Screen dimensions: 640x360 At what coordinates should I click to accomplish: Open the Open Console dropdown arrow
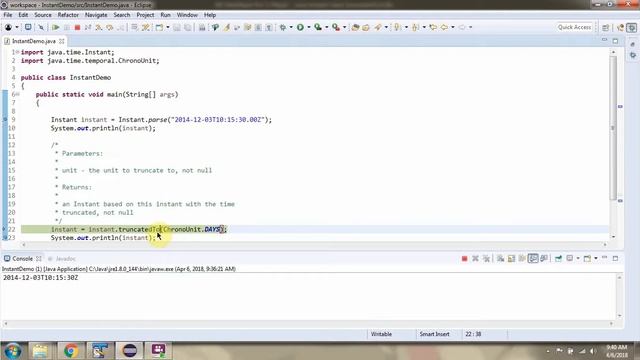pos(596,258)
